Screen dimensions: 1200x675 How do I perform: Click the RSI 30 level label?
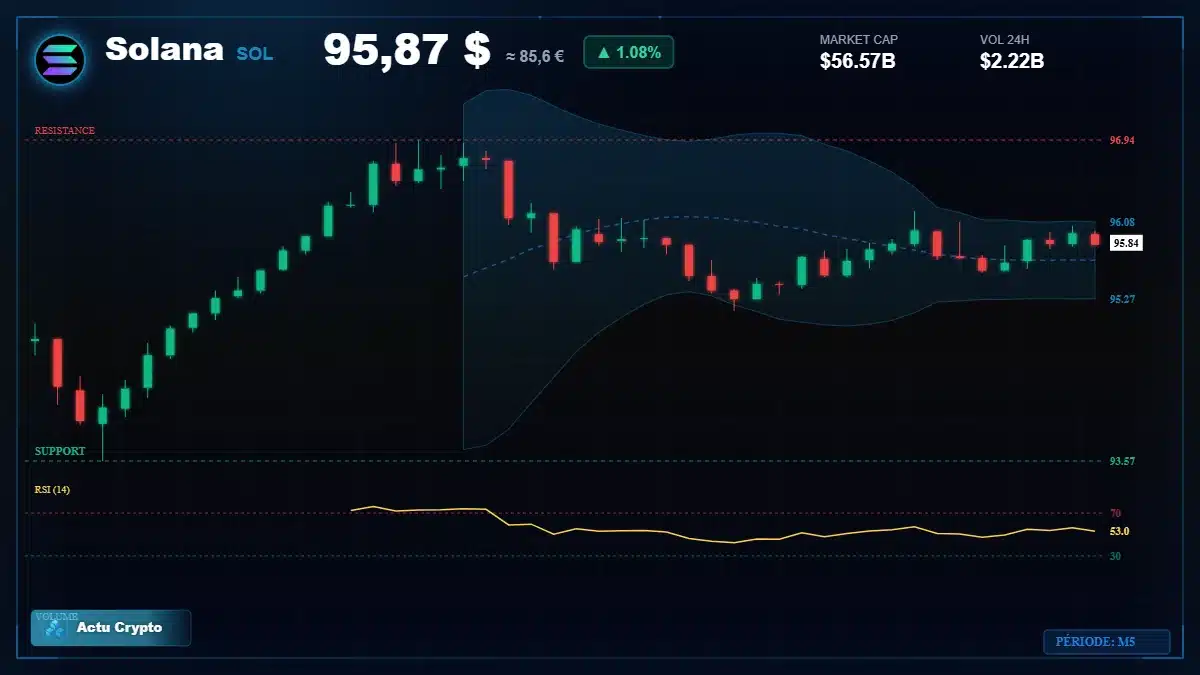pyautogui.click(x=1115, y=555)
